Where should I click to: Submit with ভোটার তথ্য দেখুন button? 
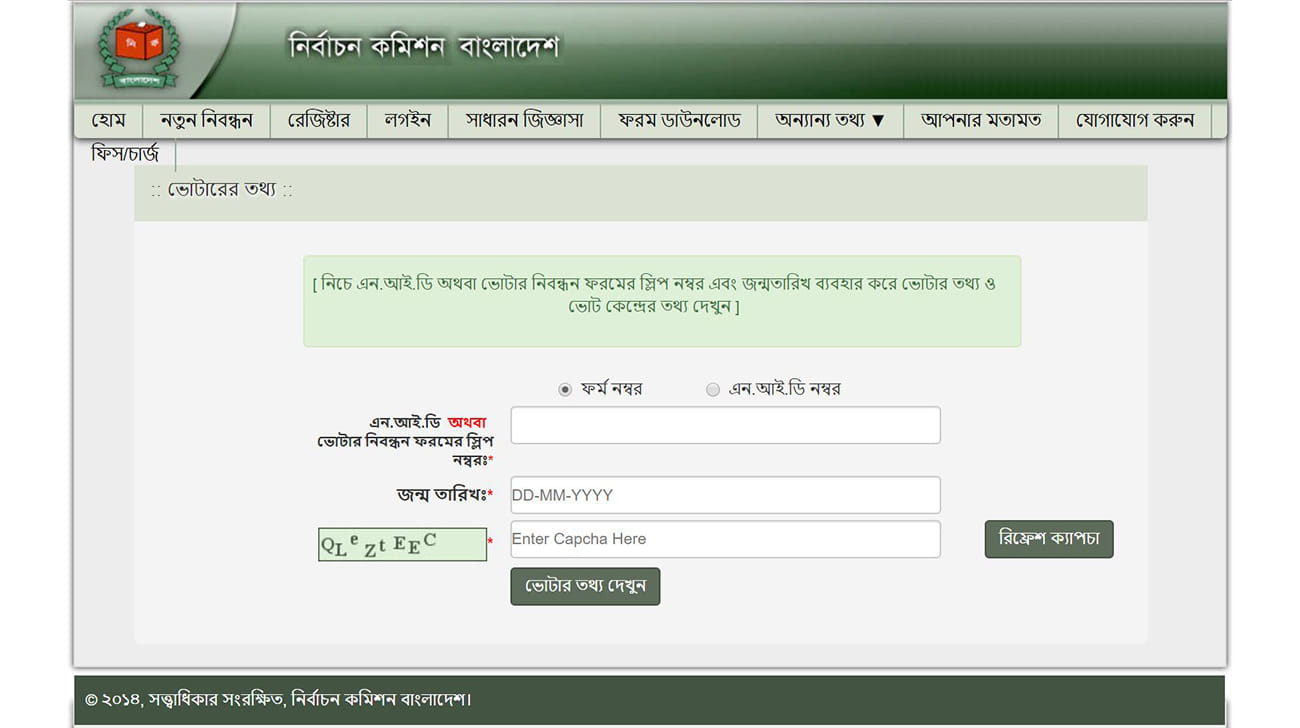pos(585,586)
